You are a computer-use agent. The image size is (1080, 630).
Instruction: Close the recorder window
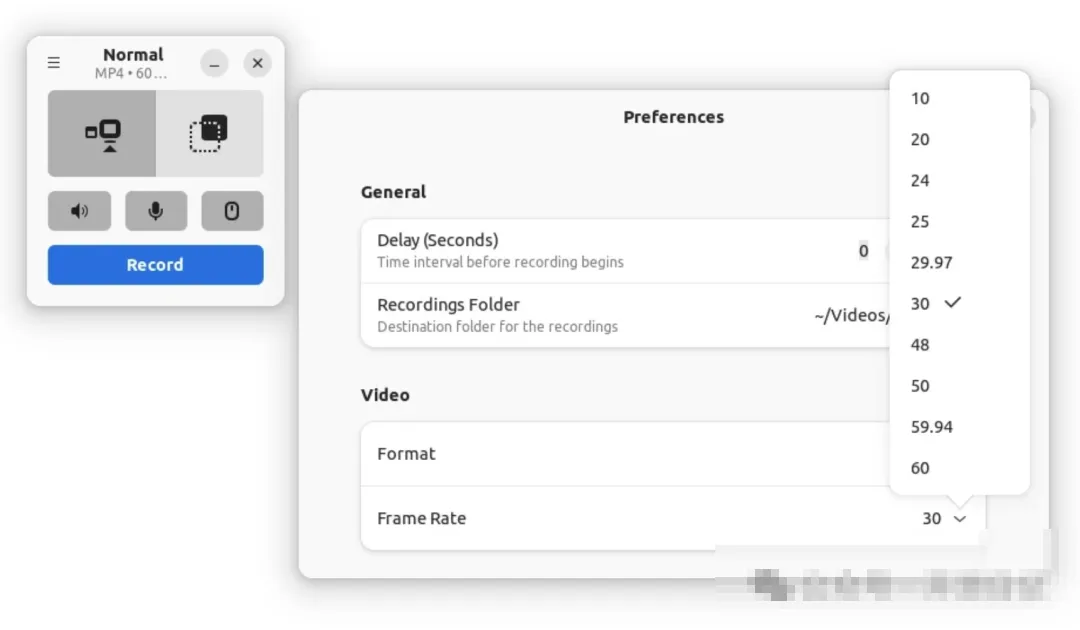pyautogui.click(x=257, y=63)
